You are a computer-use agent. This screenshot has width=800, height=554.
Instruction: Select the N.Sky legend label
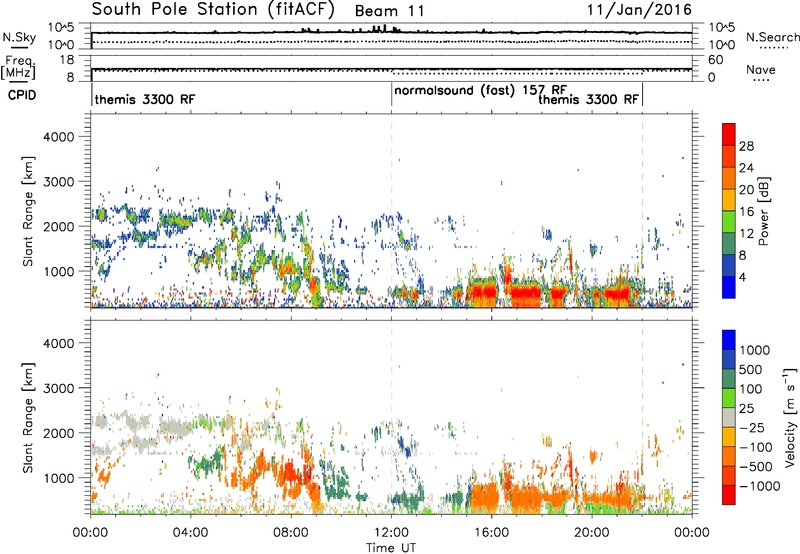tap(19, 37)
